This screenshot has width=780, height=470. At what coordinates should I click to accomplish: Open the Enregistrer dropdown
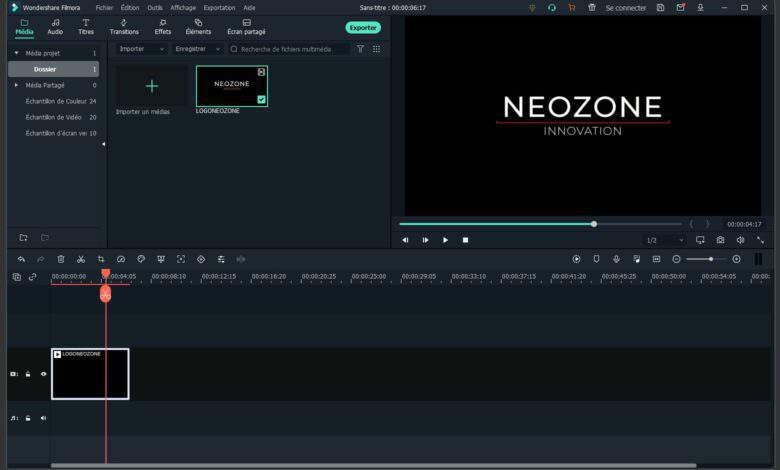(197, 49)
